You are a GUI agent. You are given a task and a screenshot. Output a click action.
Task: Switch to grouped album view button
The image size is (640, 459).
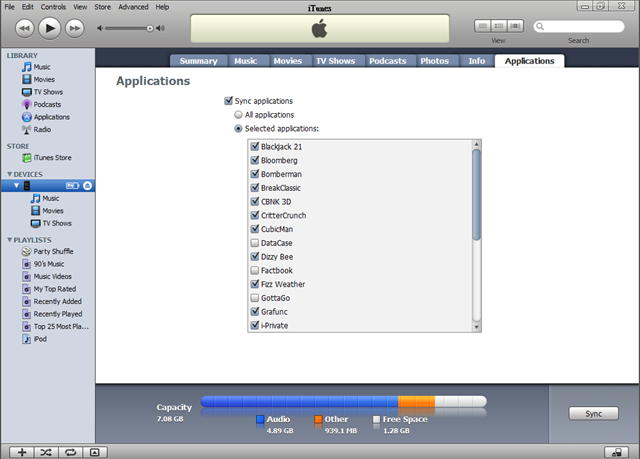[x=498, y=26]
